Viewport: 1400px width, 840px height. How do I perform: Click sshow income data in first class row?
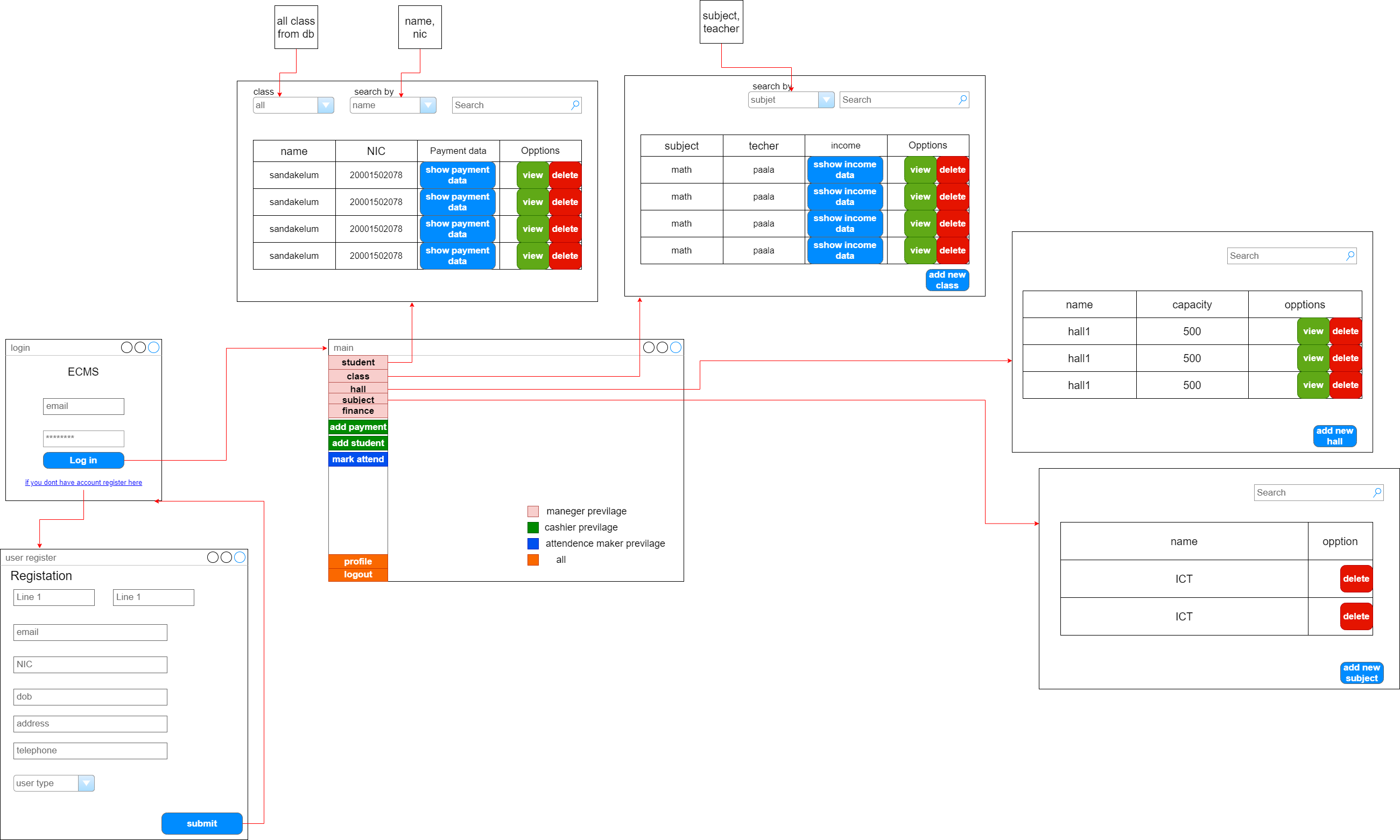[x=845, y=170]
